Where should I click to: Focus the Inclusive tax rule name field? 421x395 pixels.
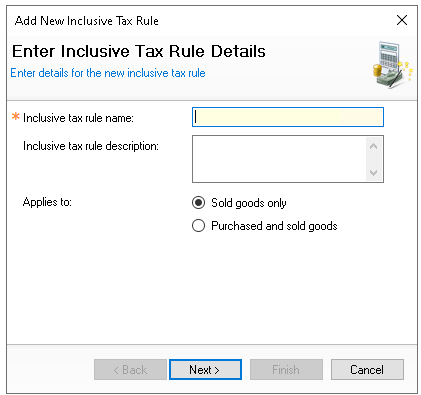[288, 117]
